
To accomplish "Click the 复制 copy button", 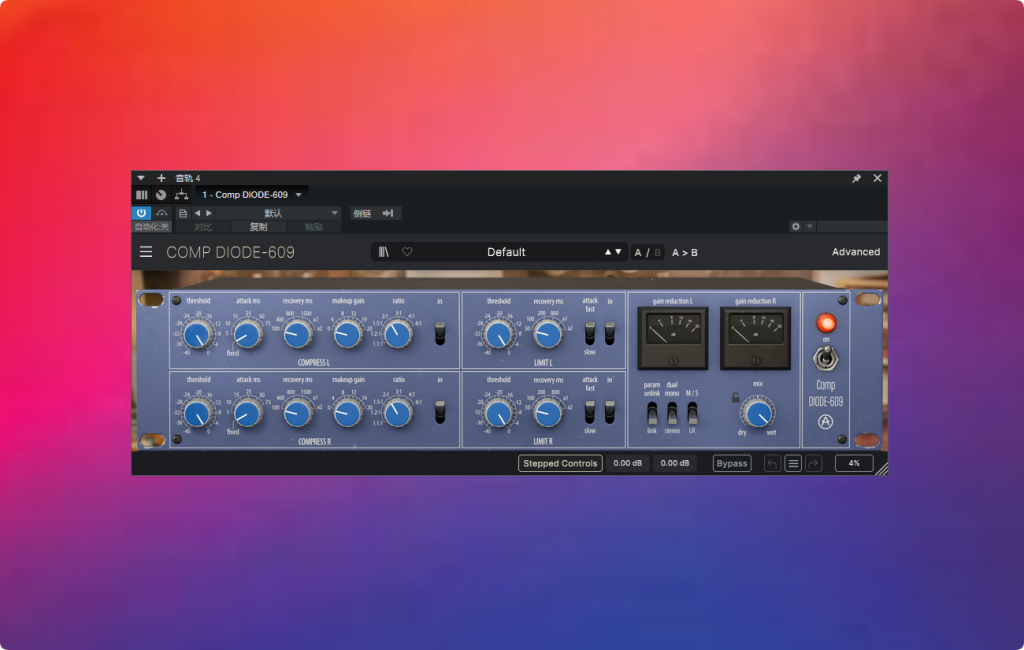I will click(259, 227).
